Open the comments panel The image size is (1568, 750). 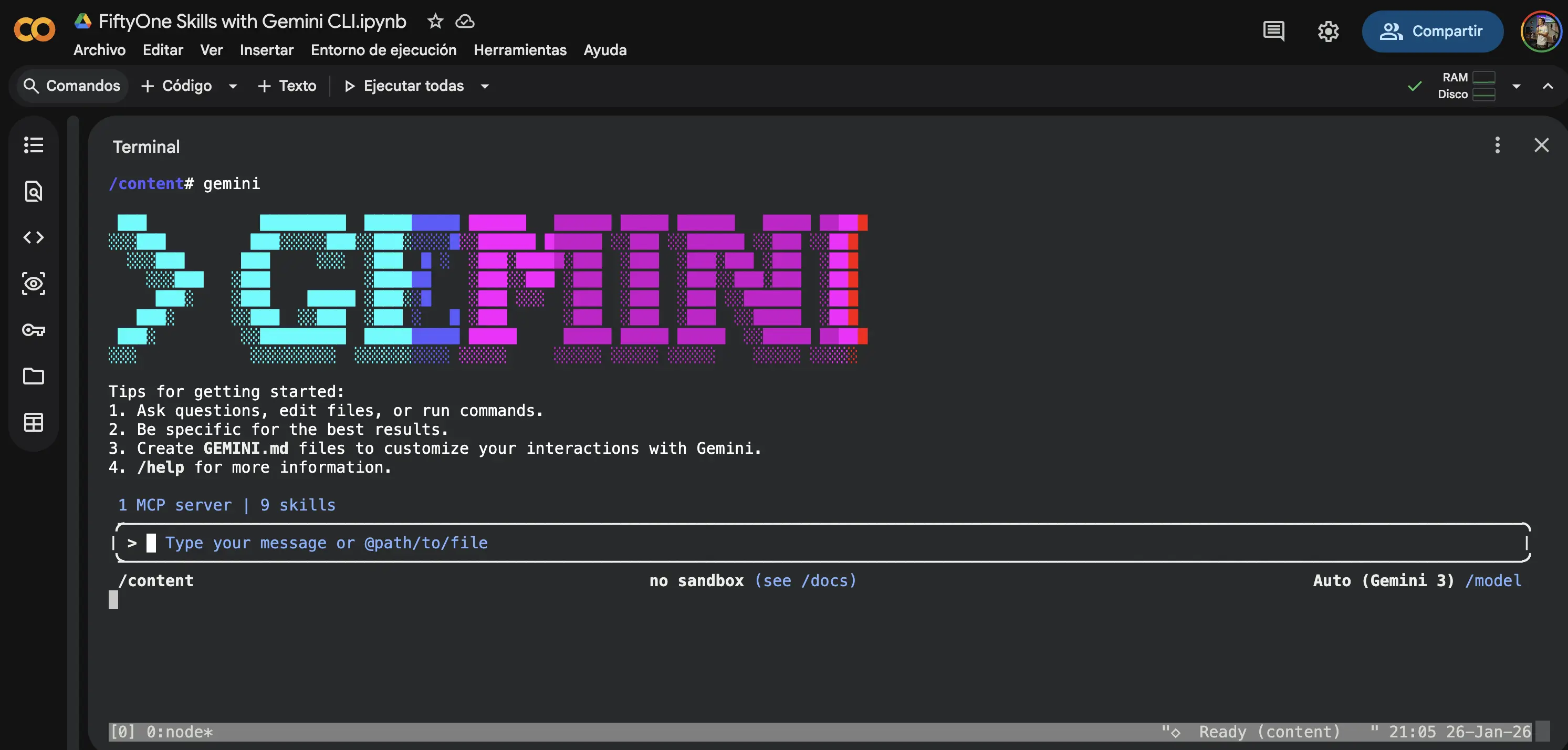1274,32
